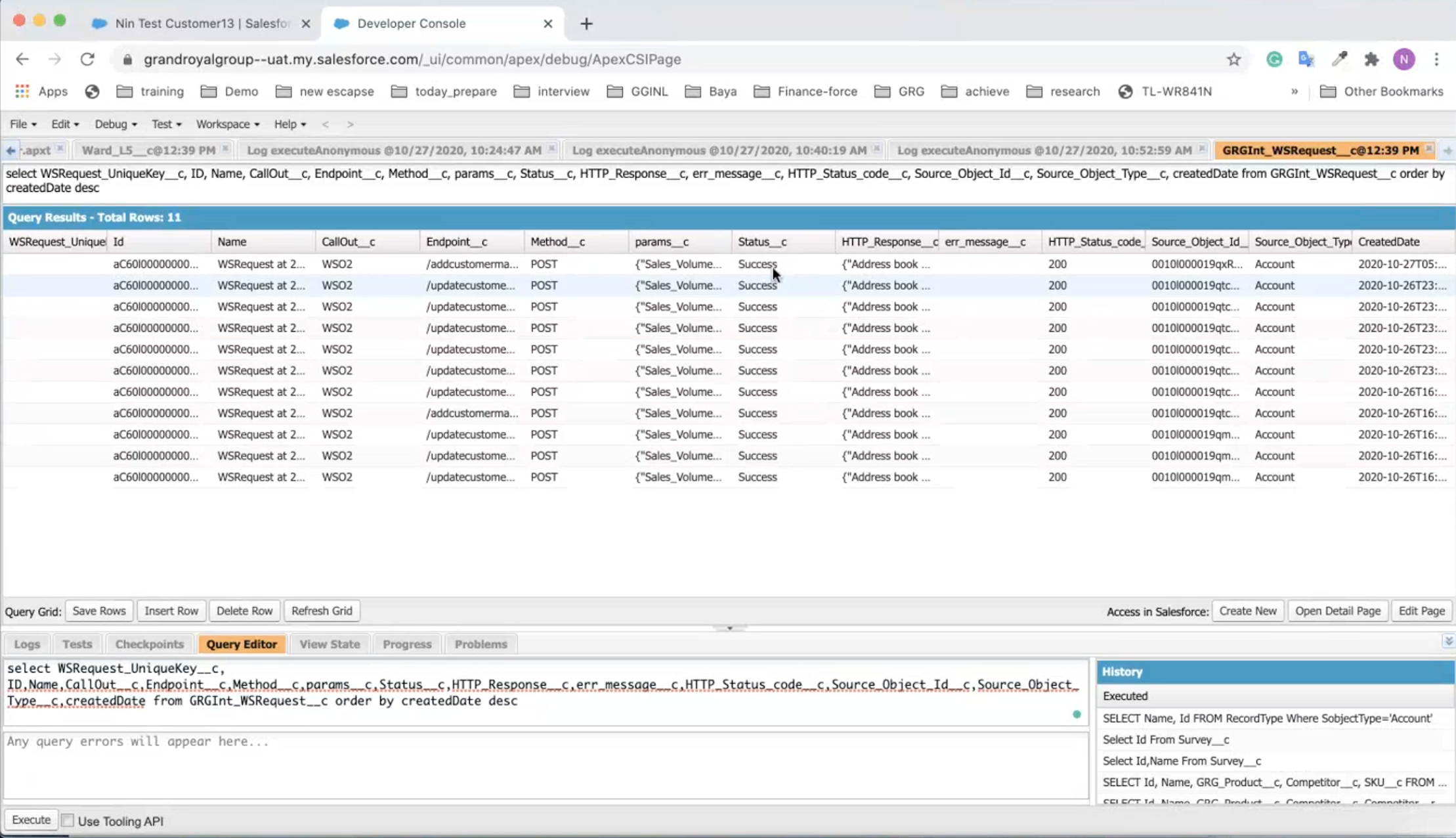Bookmark page with star icon

pos(1233,59)
